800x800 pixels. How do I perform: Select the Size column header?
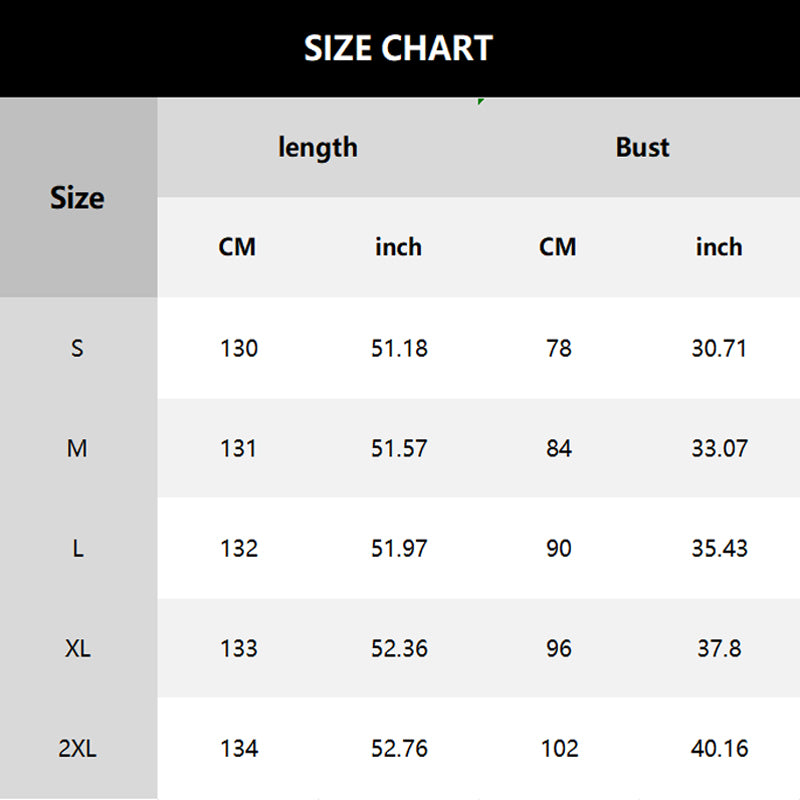(77, 198)
